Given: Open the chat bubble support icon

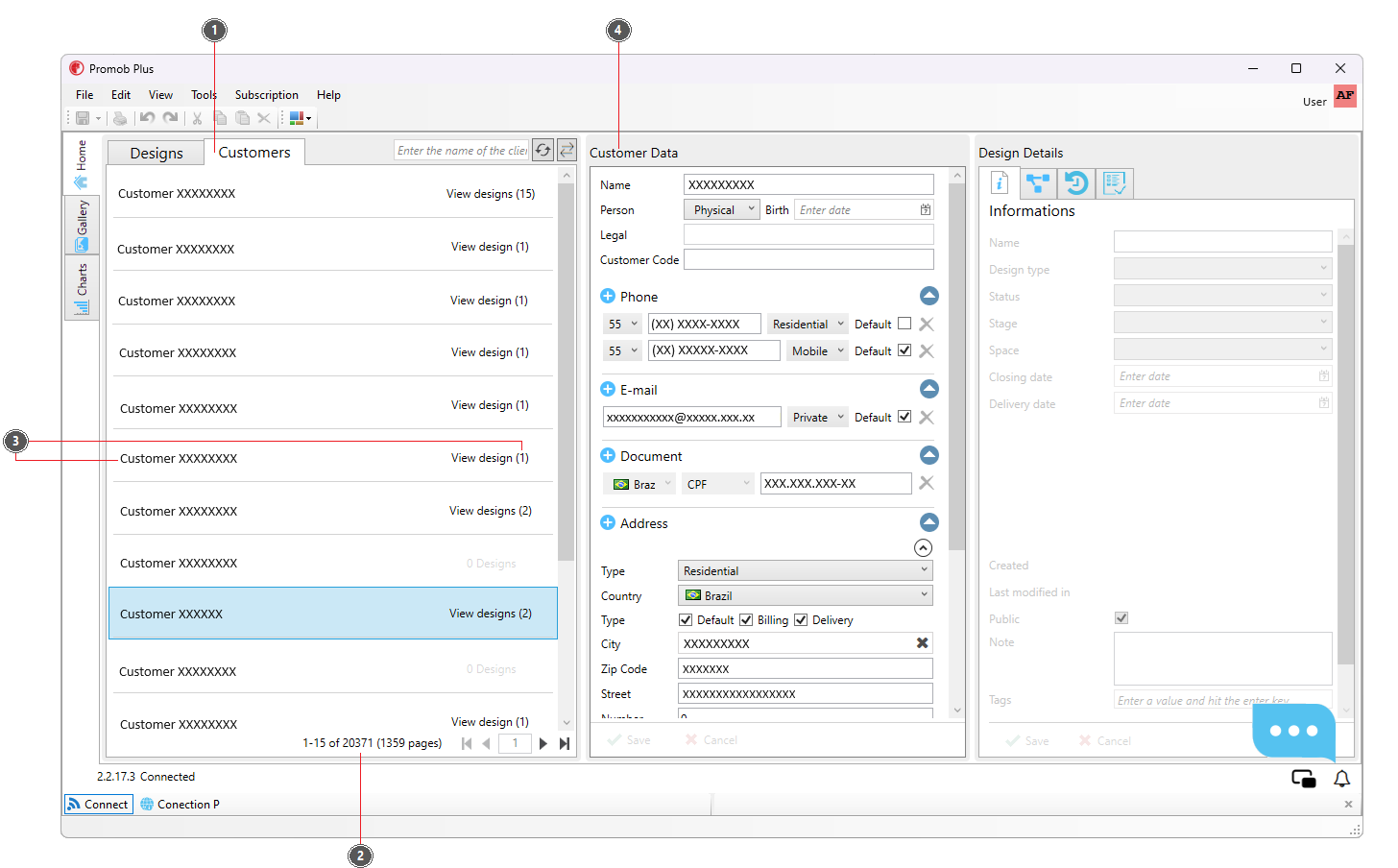Looking at the screenshot, I should click(x=1293, y=732).
